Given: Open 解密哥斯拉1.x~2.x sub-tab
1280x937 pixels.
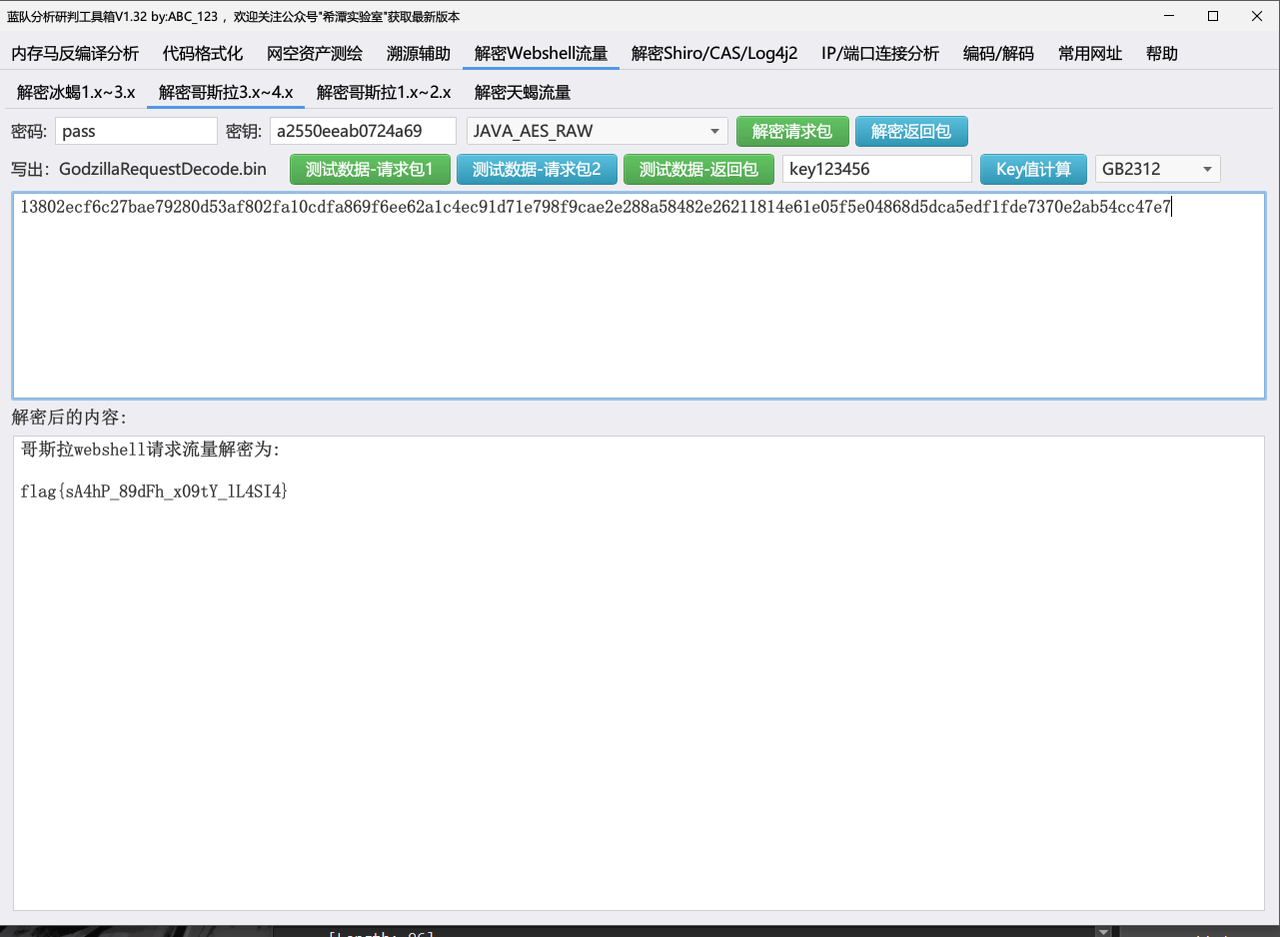Looking at the screenshot, I should 384,93.
